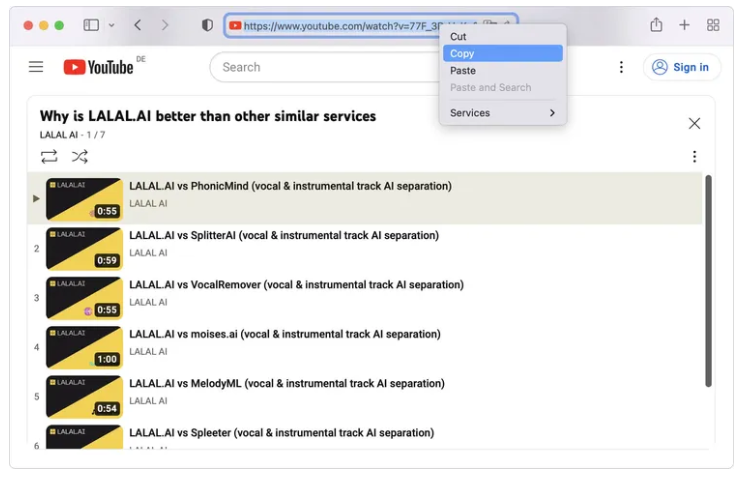Image resolution: width=744 pixels, height=482 pixels.
Task: Open the LALAL.AI vs Spleeter thumbnail
Action: (x=84, y=437)
